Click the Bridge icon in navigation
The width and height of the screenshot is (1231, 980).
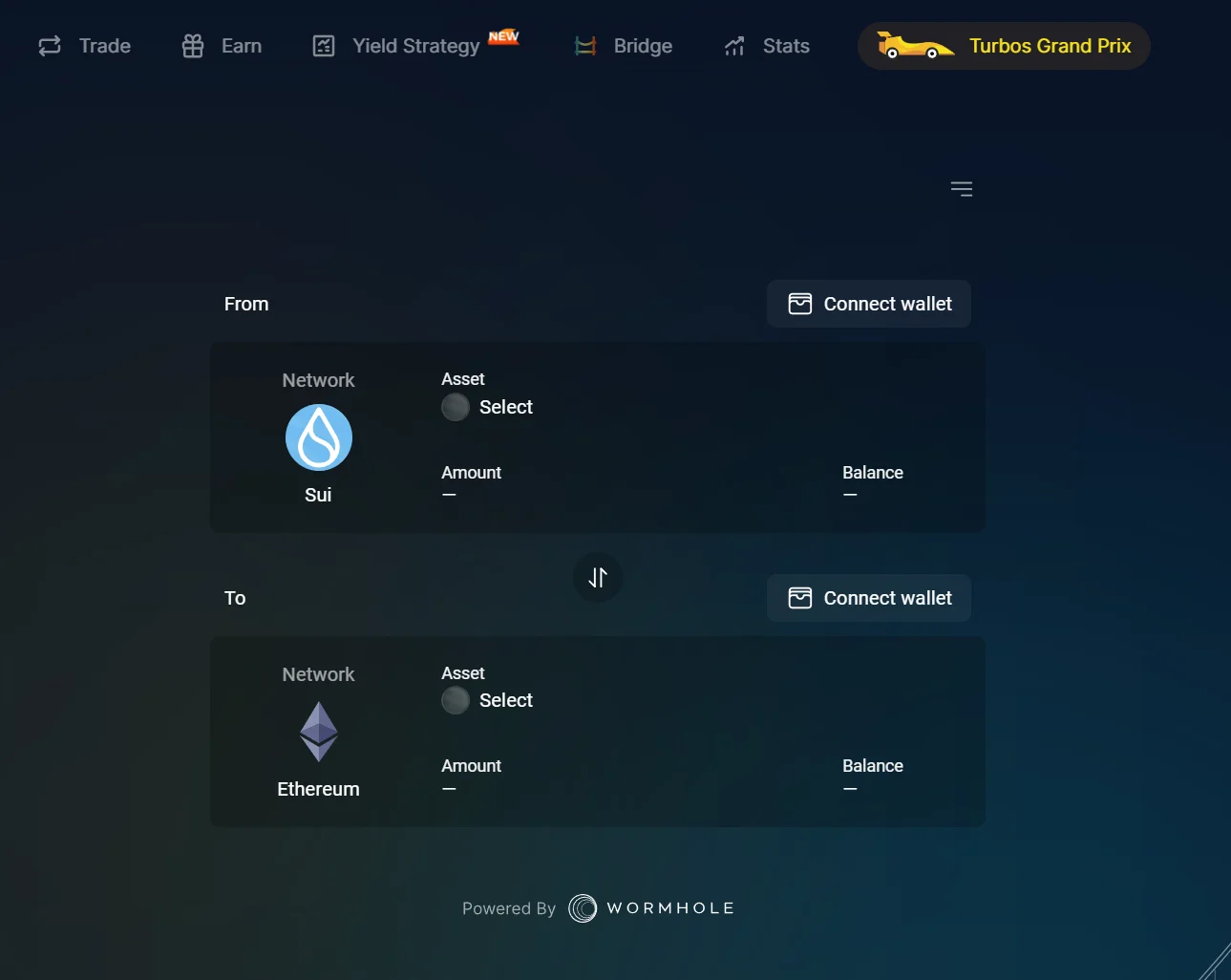585,46
